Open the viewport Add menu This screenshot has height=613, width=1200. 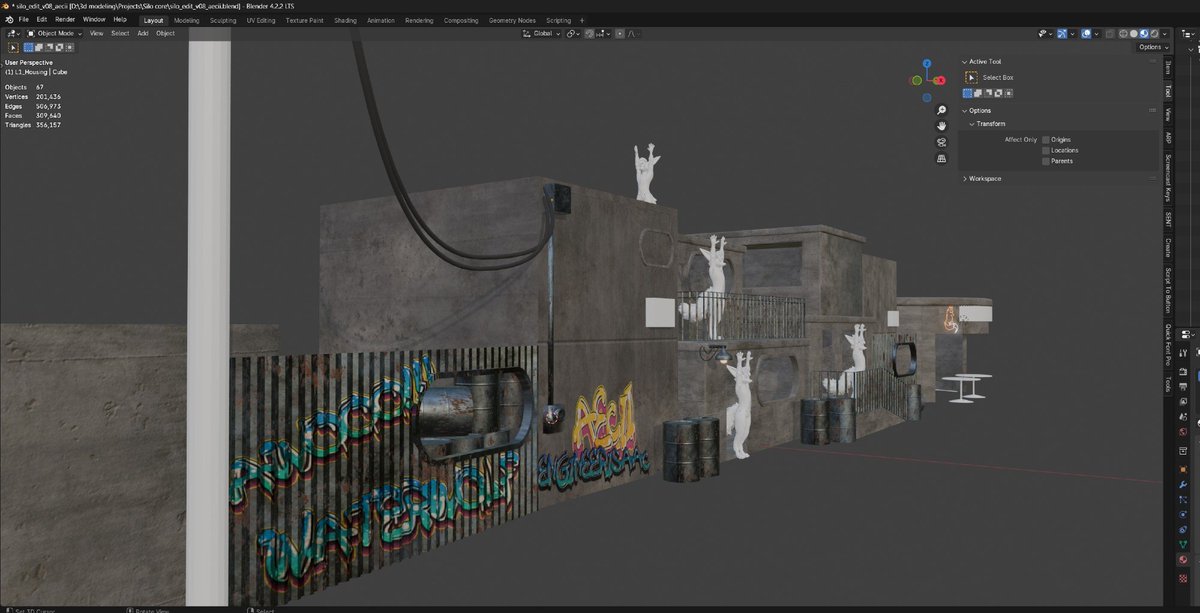point(143,33)
